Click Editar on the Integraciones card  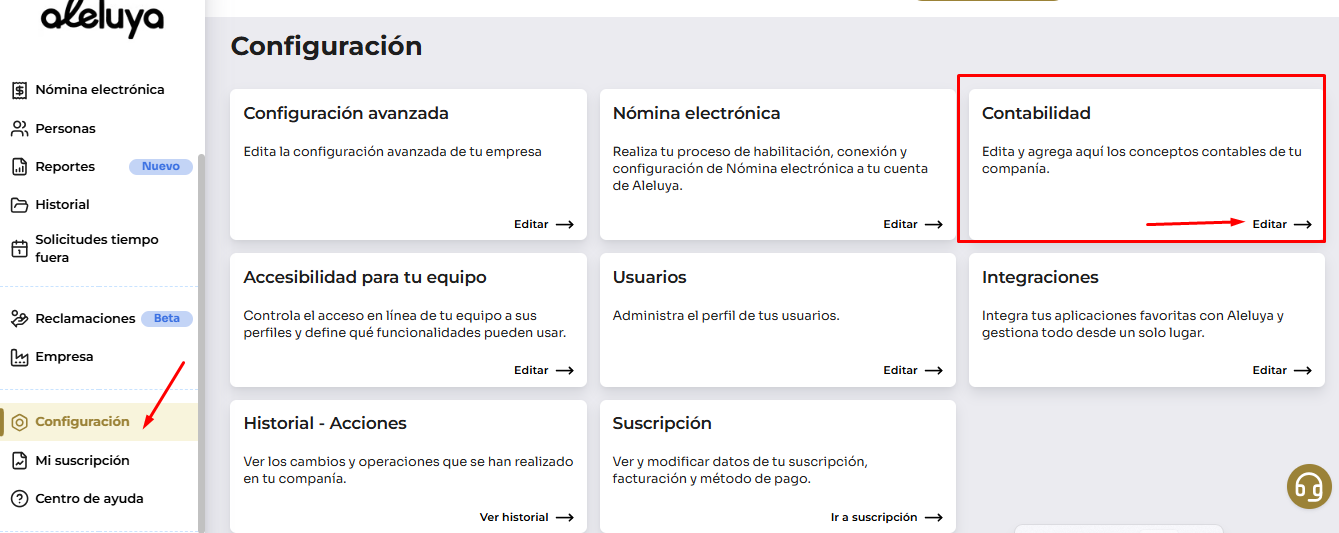point(1281,370)
